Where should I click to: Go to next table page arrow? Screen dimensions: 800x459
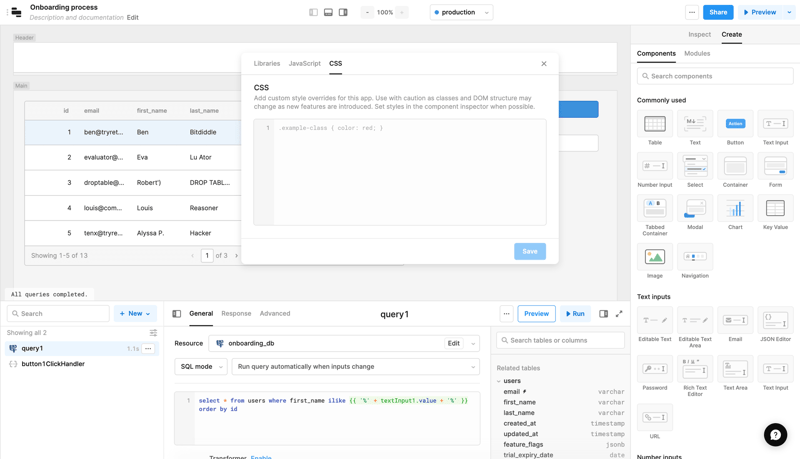pyautogui.click(x=236, y=256)
